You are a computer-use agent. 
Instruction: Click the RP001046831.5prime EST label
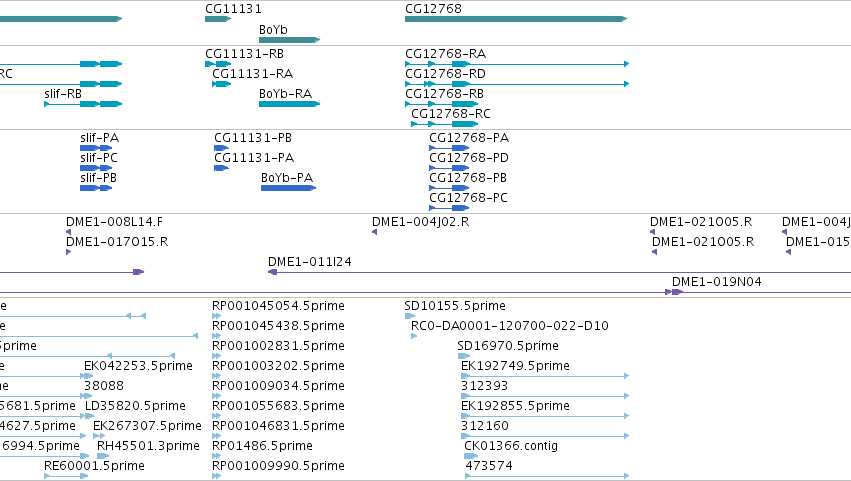(x=278, y=427)
